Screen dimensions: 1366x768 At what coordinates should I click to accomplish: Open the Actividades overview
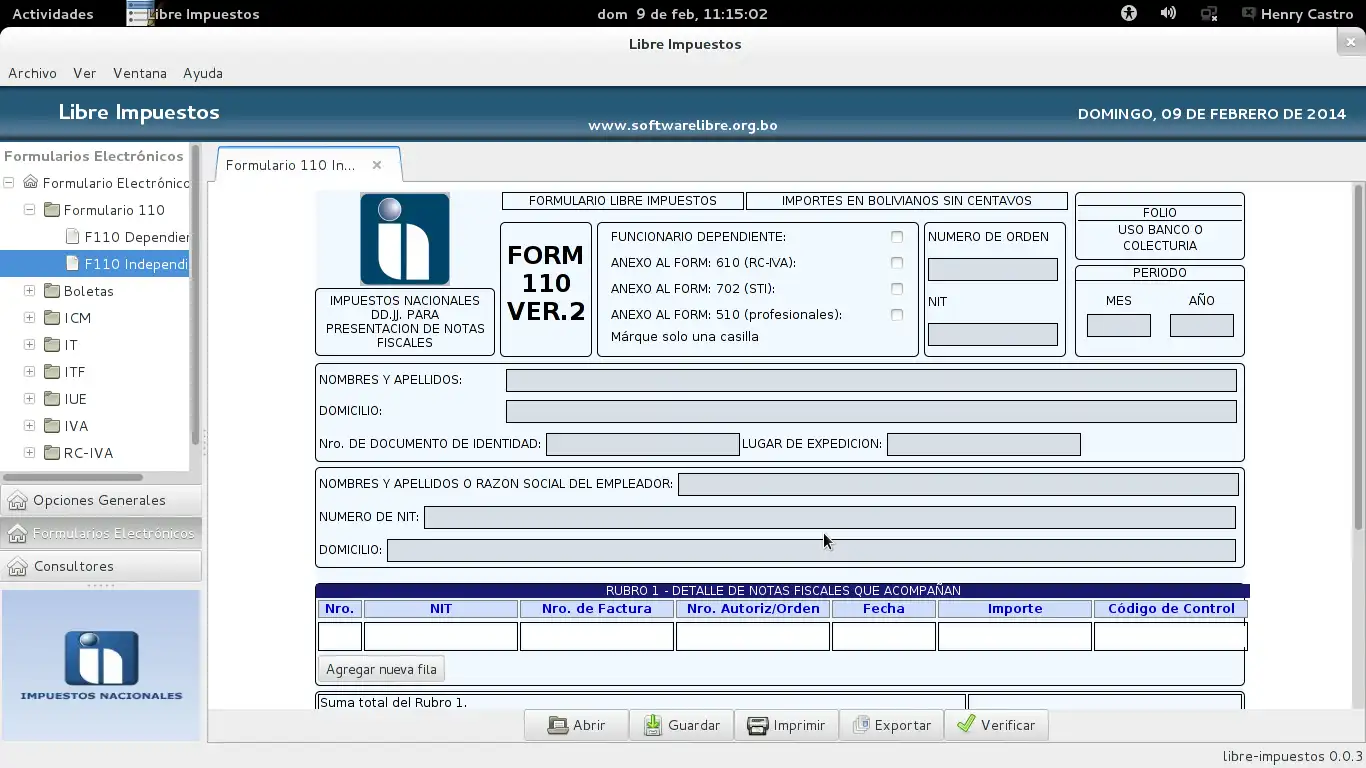(53, 14)
